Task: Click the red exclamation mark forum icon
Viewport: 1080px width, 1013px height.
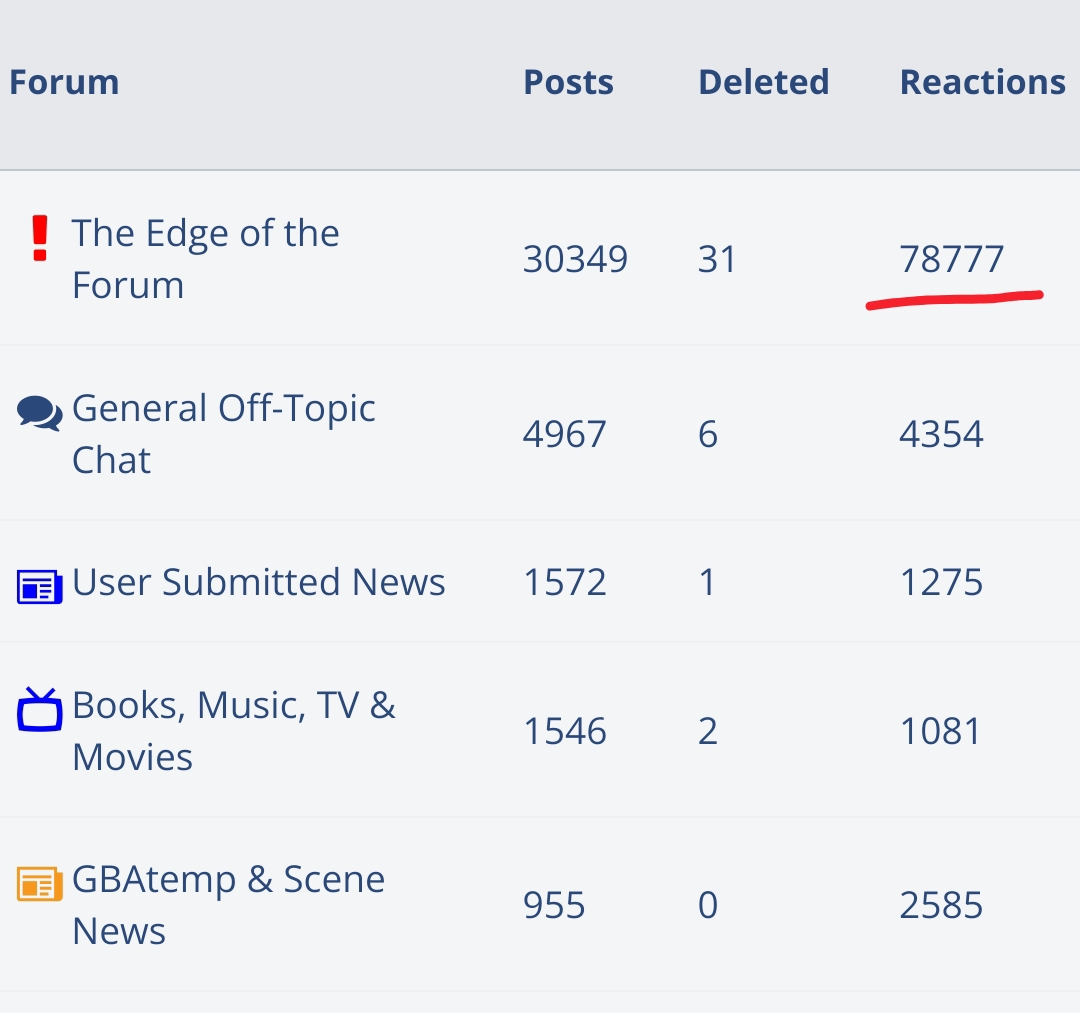Action: click(x=40, y=238)
